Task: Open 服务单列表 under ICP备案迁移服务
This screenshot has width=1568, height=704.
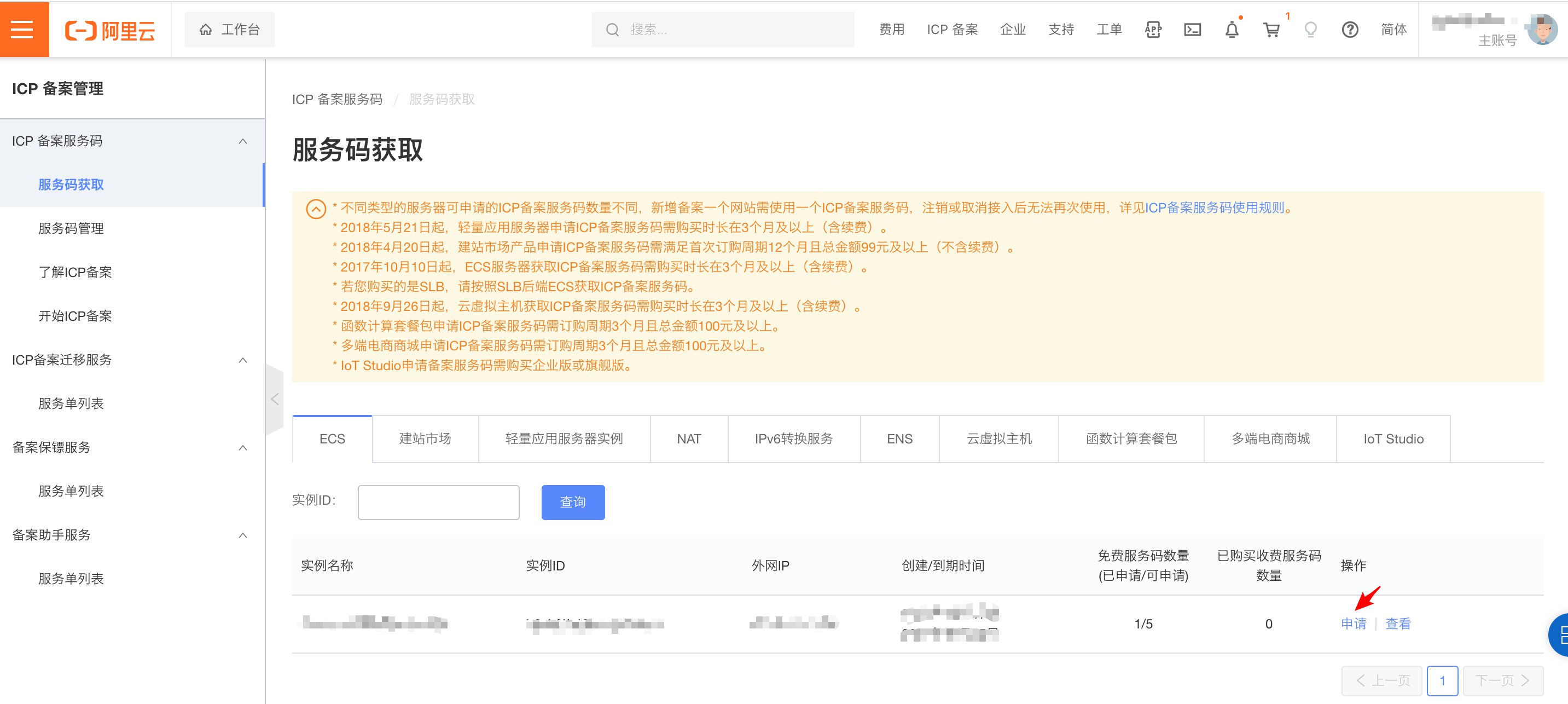Action: (71, 404)
